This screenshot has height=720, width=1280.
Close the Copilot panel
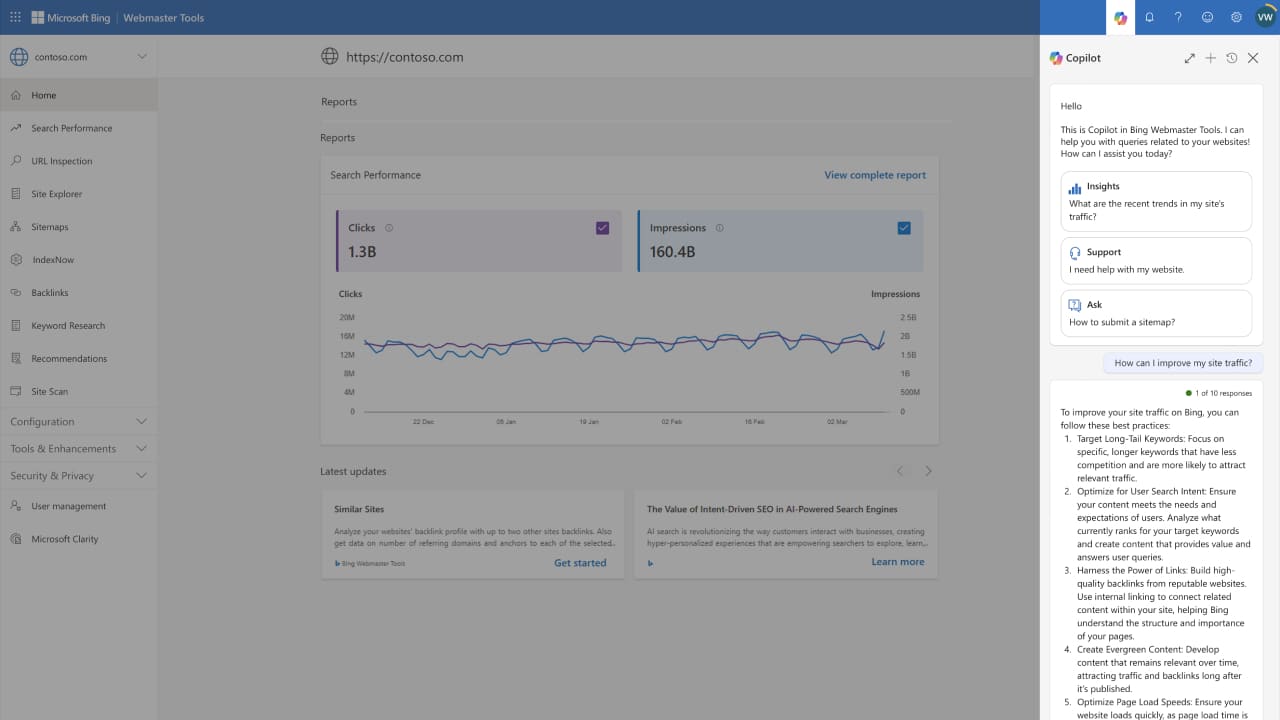(1253, 58)
